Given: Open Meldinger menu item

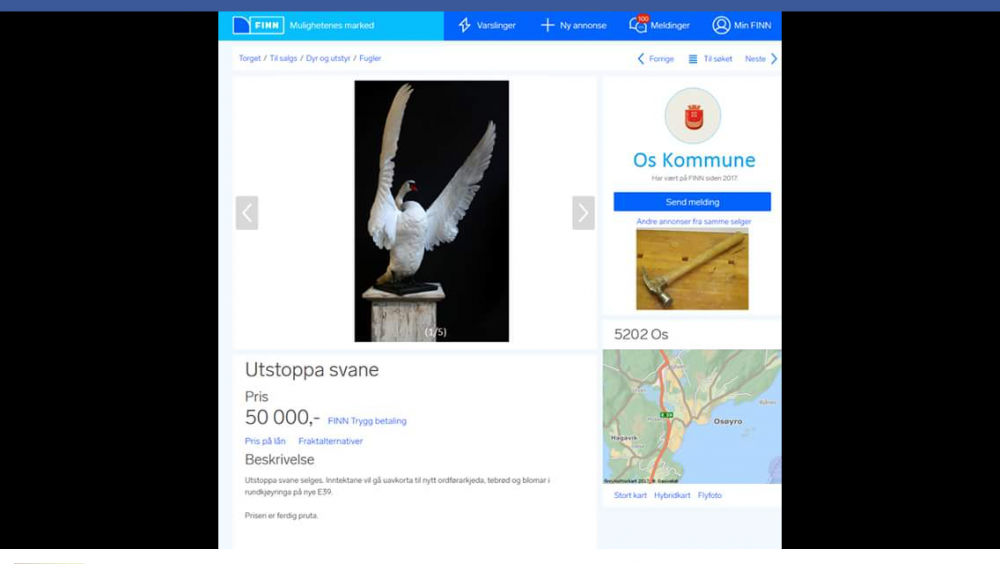Looking at the screenshot, I should (659, 26).
